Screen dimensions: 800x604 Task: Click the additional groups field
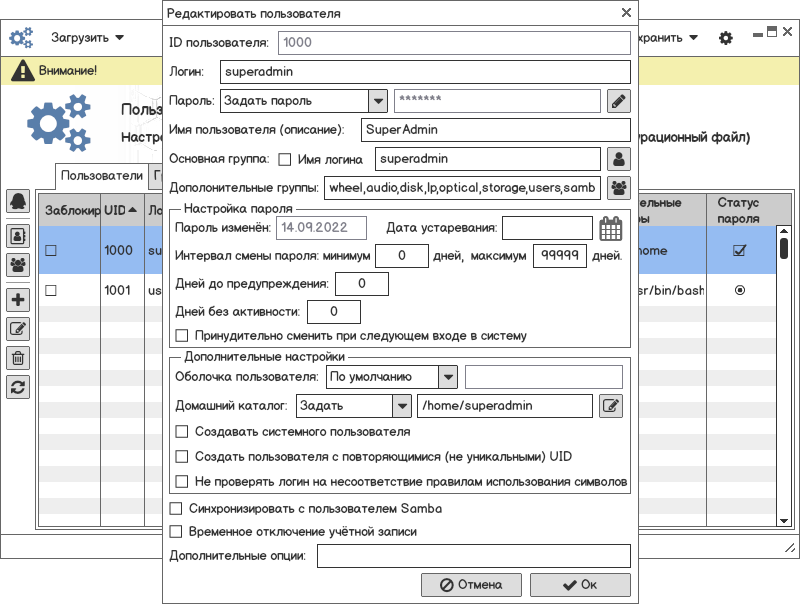[x=462, y=188]
